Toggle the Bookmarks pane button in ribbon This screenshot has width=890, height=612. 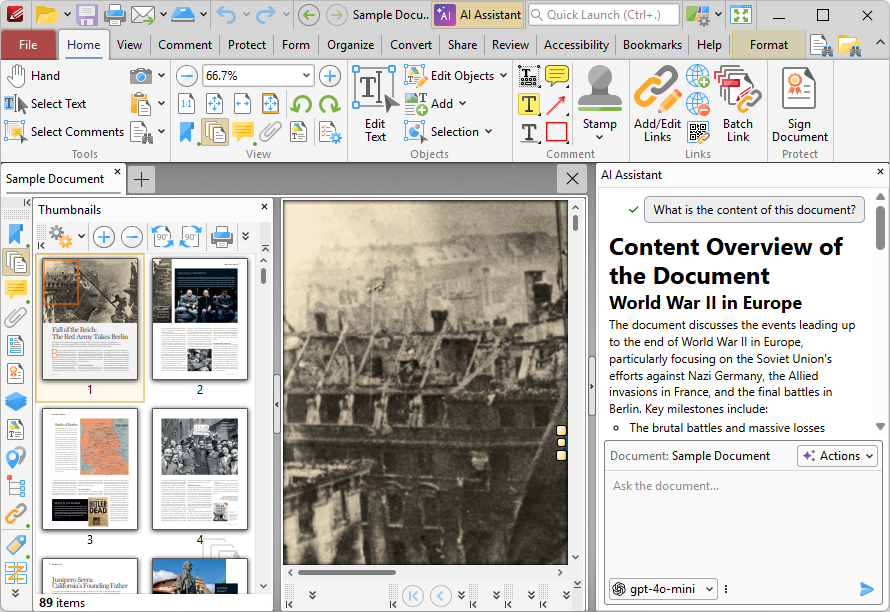(187, 132)
